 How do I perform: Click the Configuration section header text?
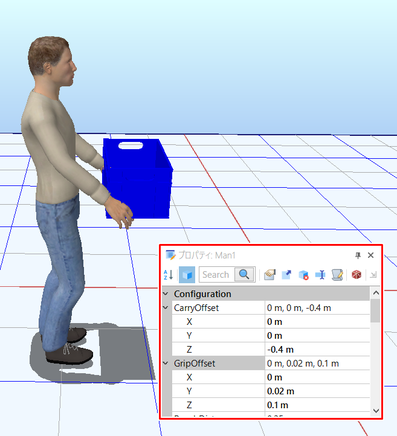pos(202,294)
